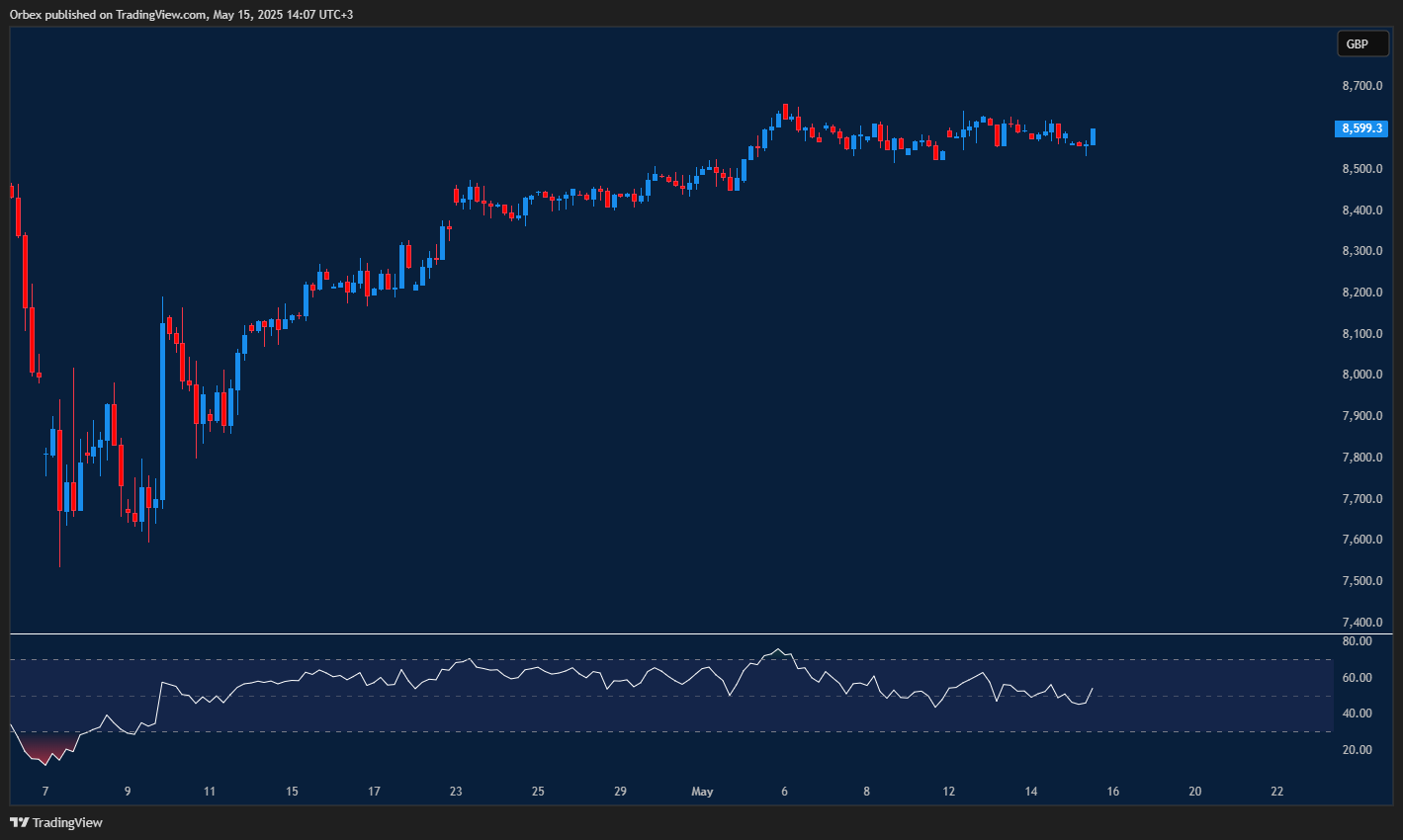Select the last point of the RSI line
This screenshot has height=840, width=1403.
point(1093,689)
